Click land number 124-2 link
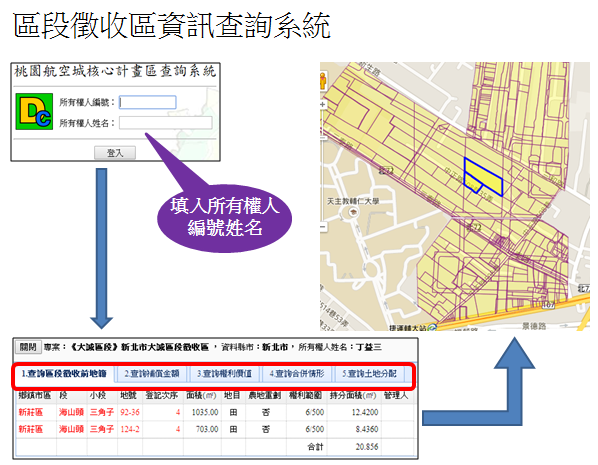The image size is (598, 465). (x=130, y=429)
